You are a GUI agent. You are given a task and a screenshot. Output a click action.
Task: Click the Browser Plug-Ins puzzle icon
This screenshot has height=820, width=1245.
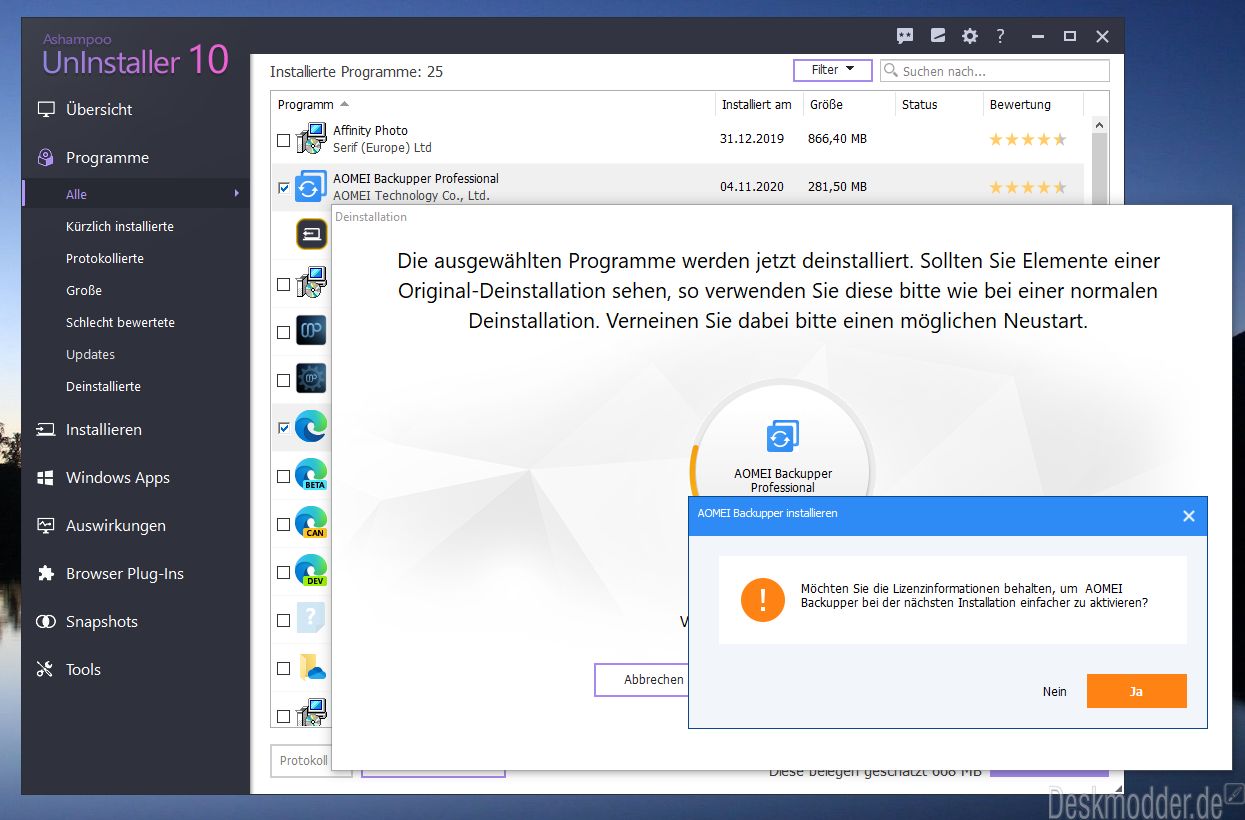[45, 573]
